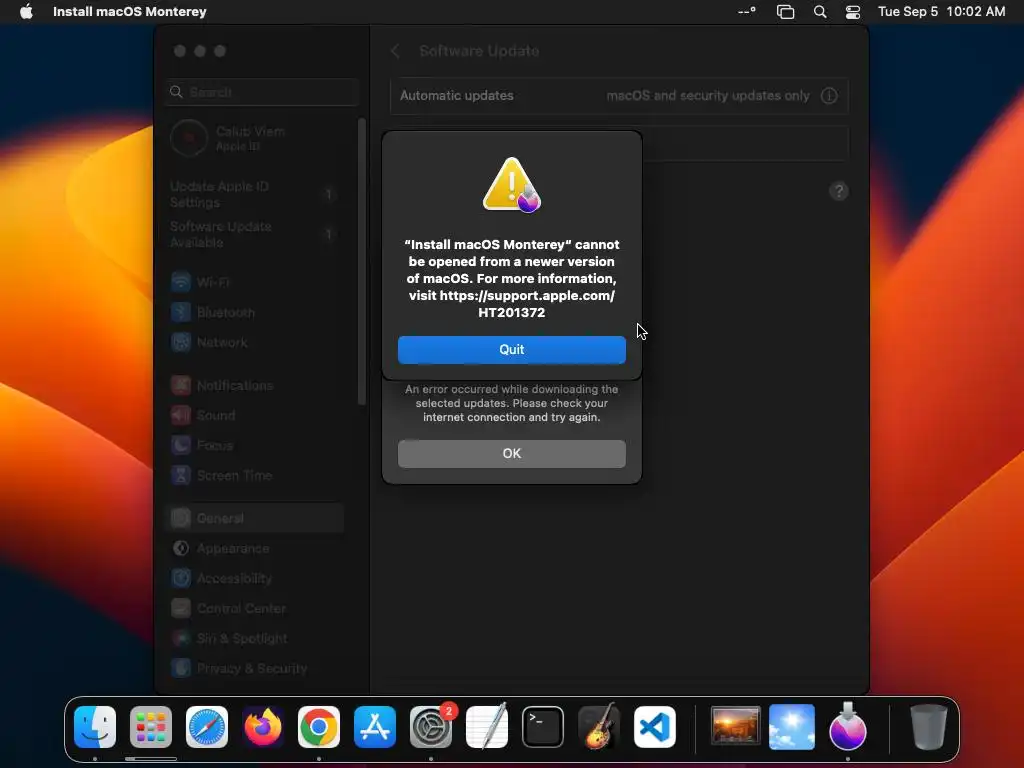The image size is (1024, 768).
Task: Select Control Center in the sidebar
Action: pos(255,609)
